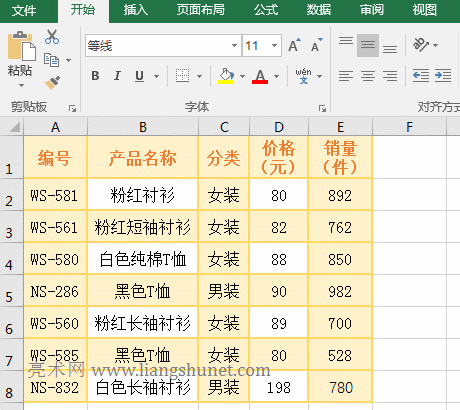Select the 男装 cell in row 8
The width and height of the screenshot is (460, 410).
[x=223, y=387]
